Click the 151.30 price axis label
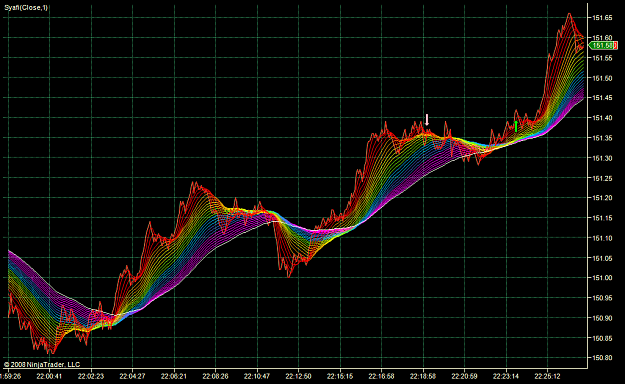 tap(602, 158)
